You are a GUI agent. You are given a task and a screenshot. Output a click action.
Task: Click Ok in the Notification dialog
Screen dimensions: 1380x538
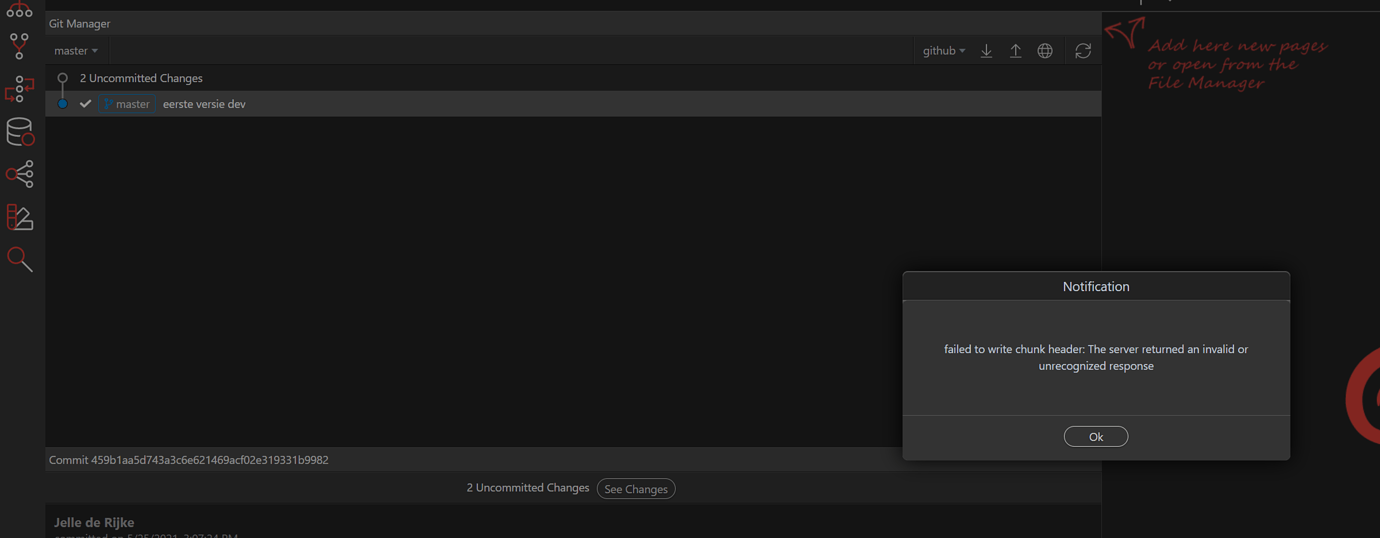coord(1096,437)
